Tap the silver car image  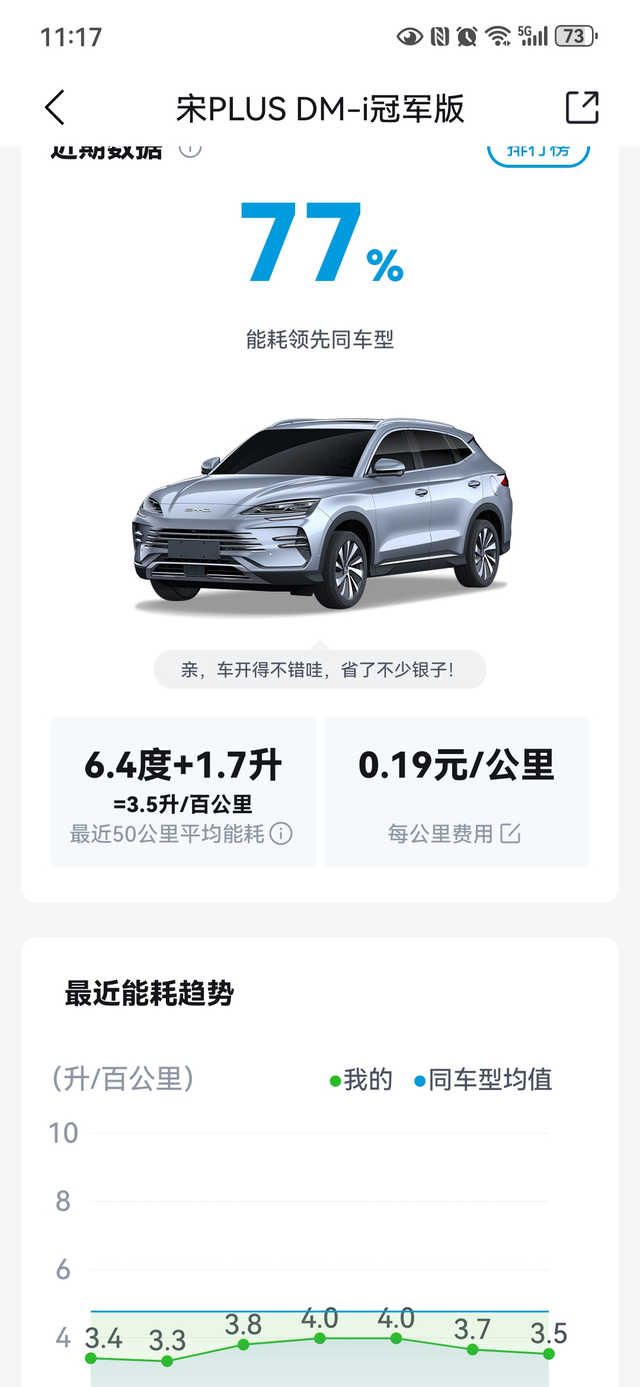coord(322,516)
